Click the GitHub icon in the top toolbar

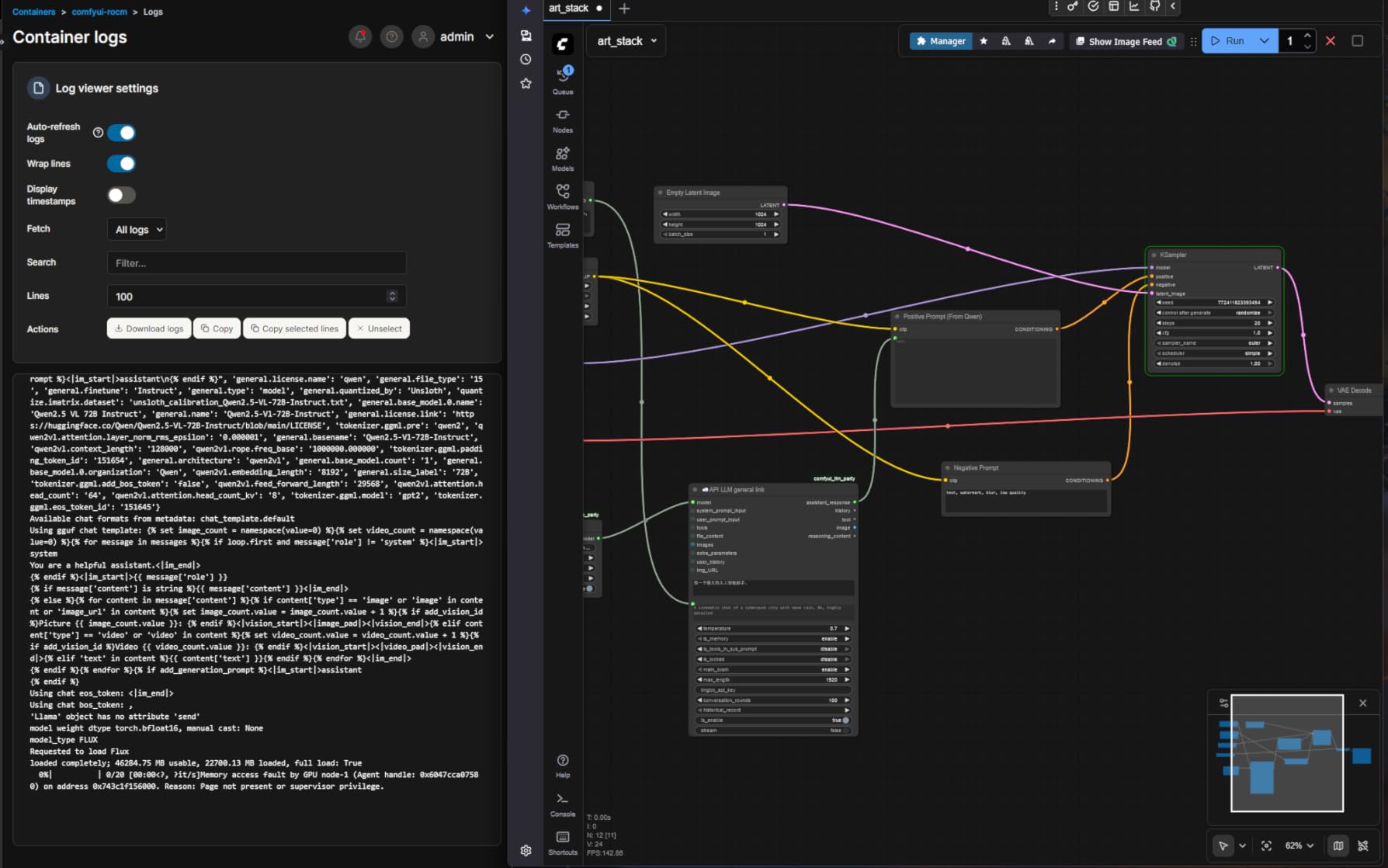1155,6
